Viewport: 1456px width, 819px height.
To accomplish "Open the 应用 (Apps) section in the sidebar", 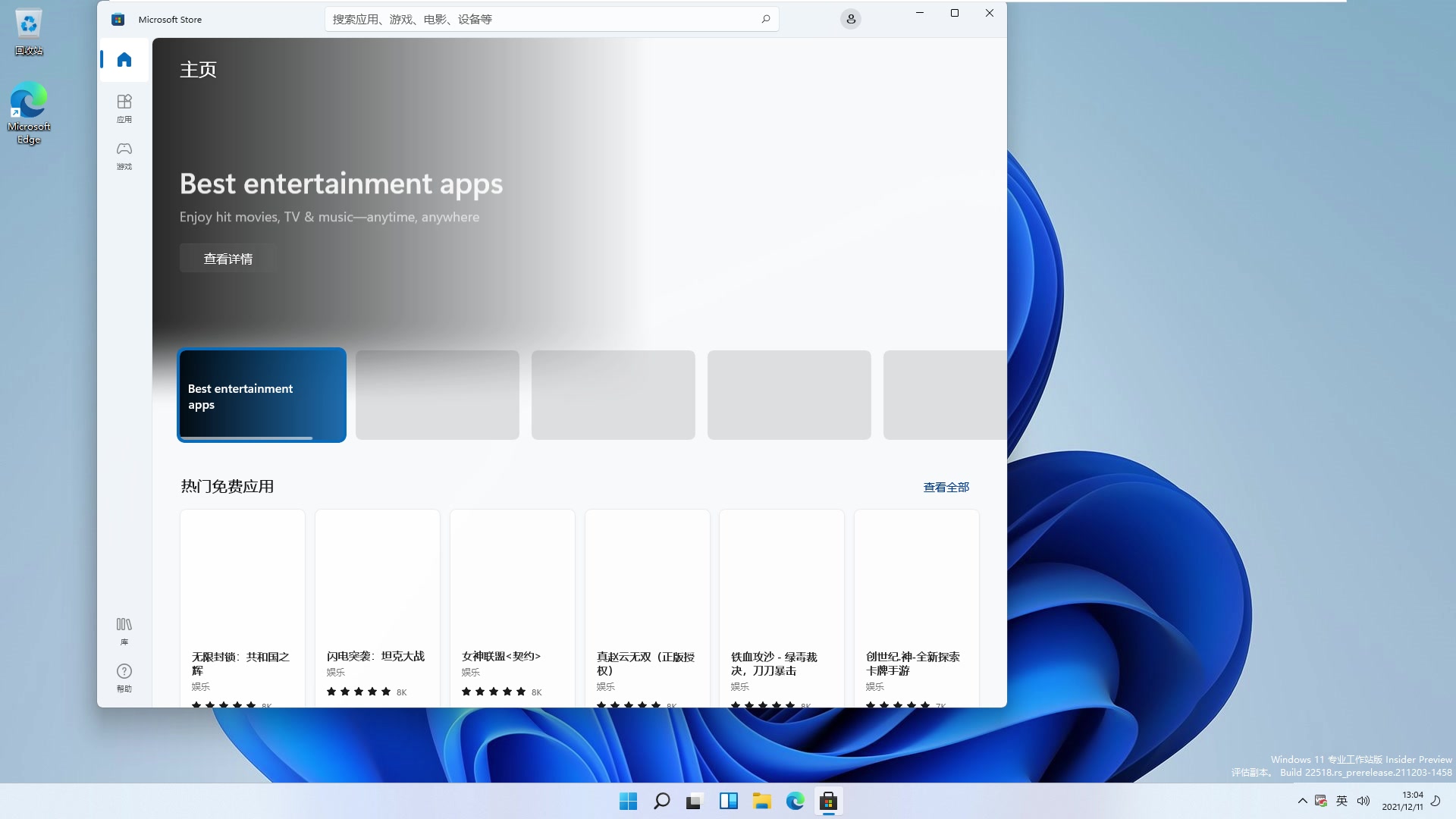I will pyautogui.click(x=124, y=108).
